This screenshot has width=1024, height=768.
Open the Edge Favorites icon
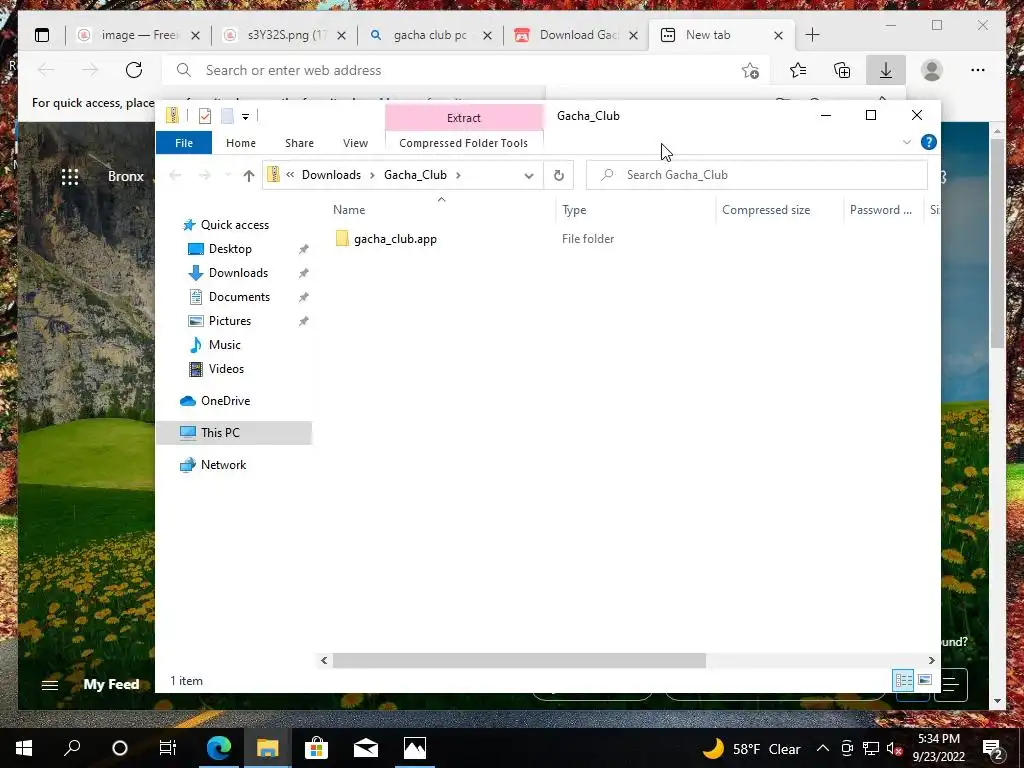coord(797,70)
